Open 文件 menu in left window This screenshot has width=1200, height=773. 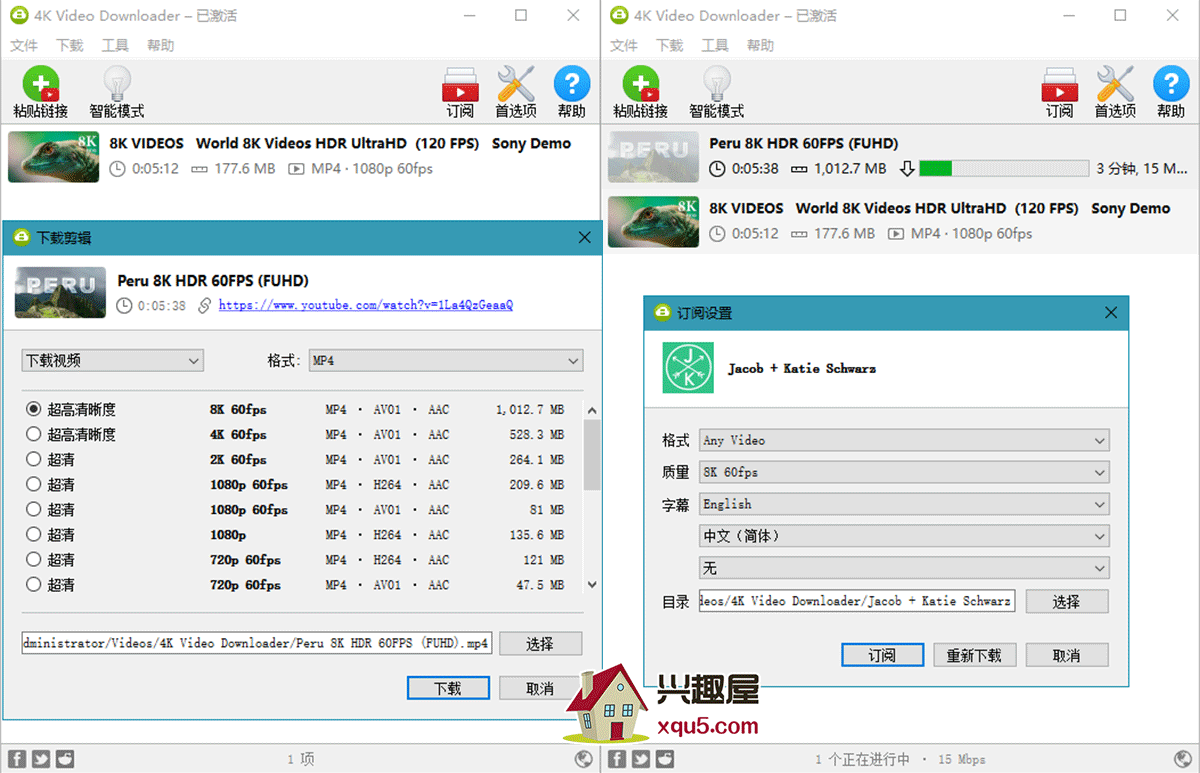[24, 45]
